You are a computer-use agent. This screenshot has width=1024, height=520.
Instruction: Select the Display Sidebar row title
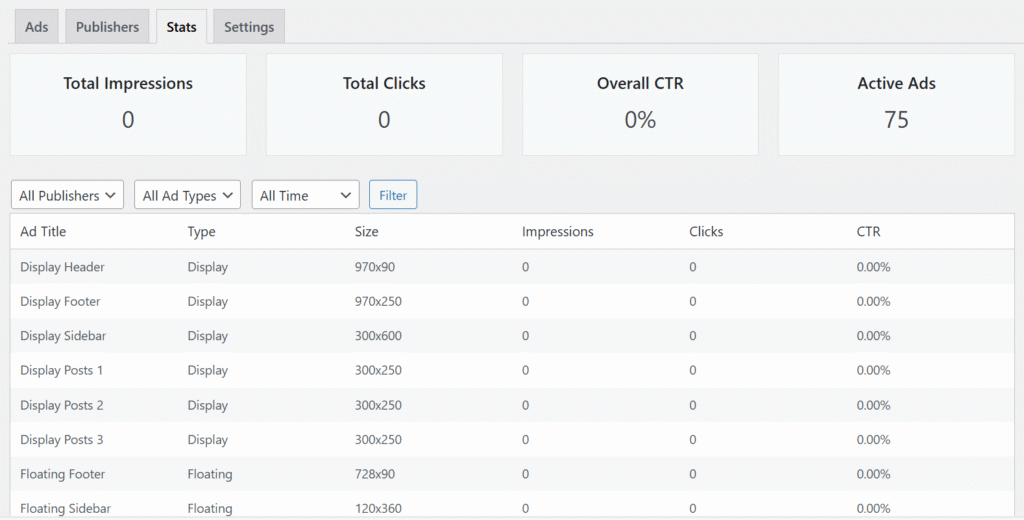(63, 336)
